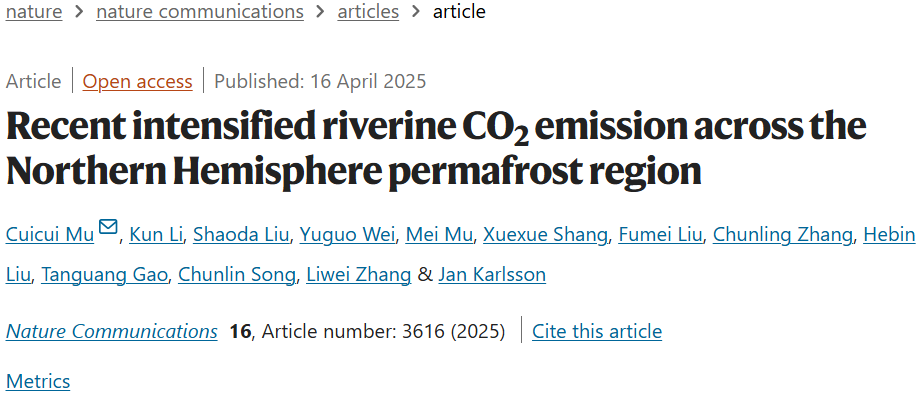Click the Open access link
921x395 pixels.
pos(137,81)
